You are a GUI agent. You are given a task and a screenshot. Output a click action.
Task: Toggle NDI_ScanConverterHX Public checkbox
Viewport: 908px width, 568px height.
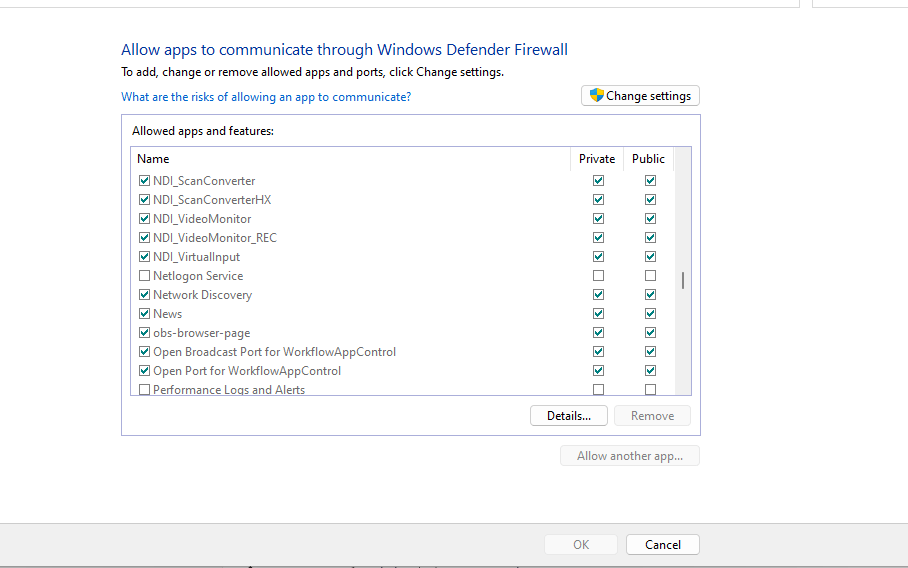[650, 200]
